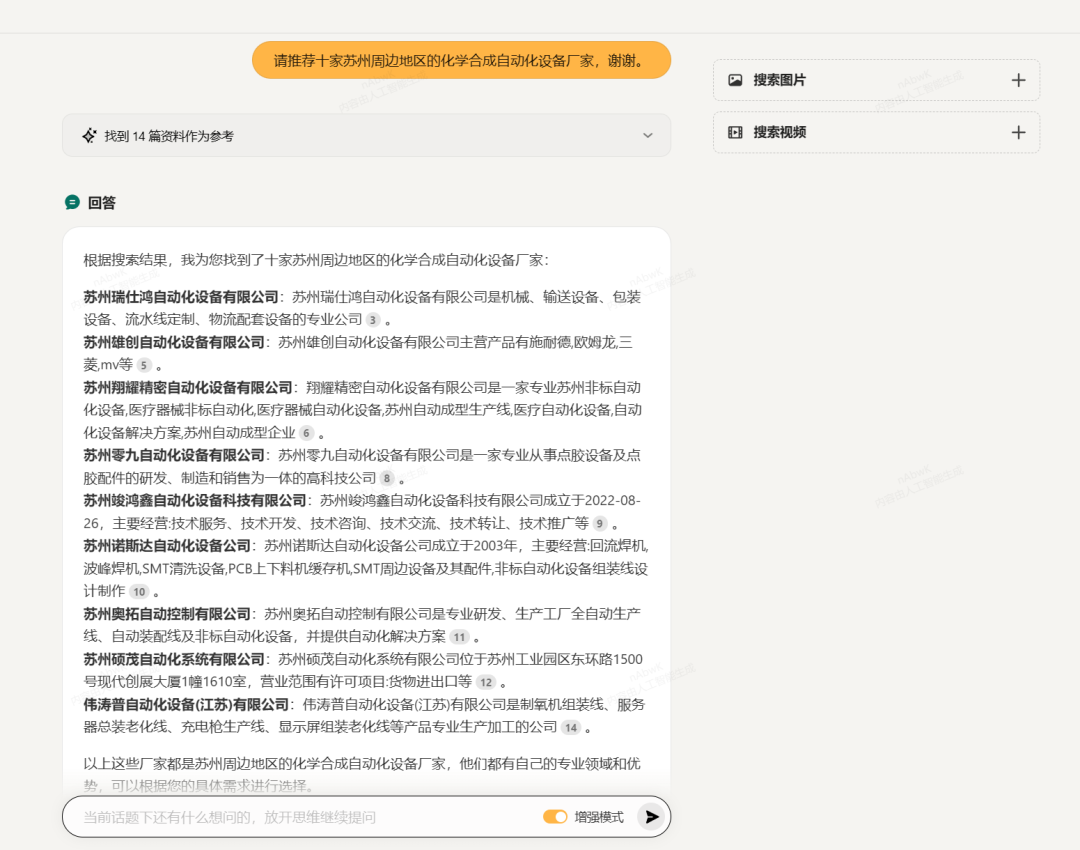Open citation badge 3
This screenshot has height=850, width=1080.
click(373, 320)
